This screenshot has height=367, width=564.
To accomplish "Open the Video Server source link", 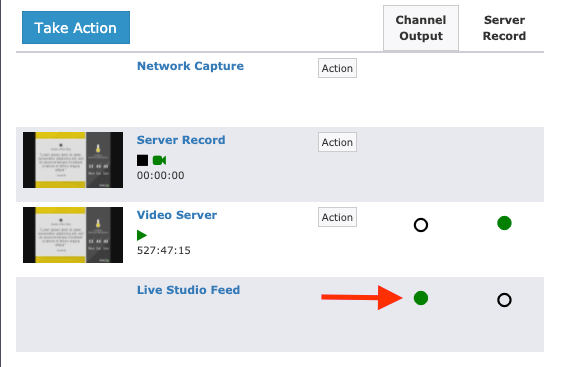I will click(x=177, y=215).
